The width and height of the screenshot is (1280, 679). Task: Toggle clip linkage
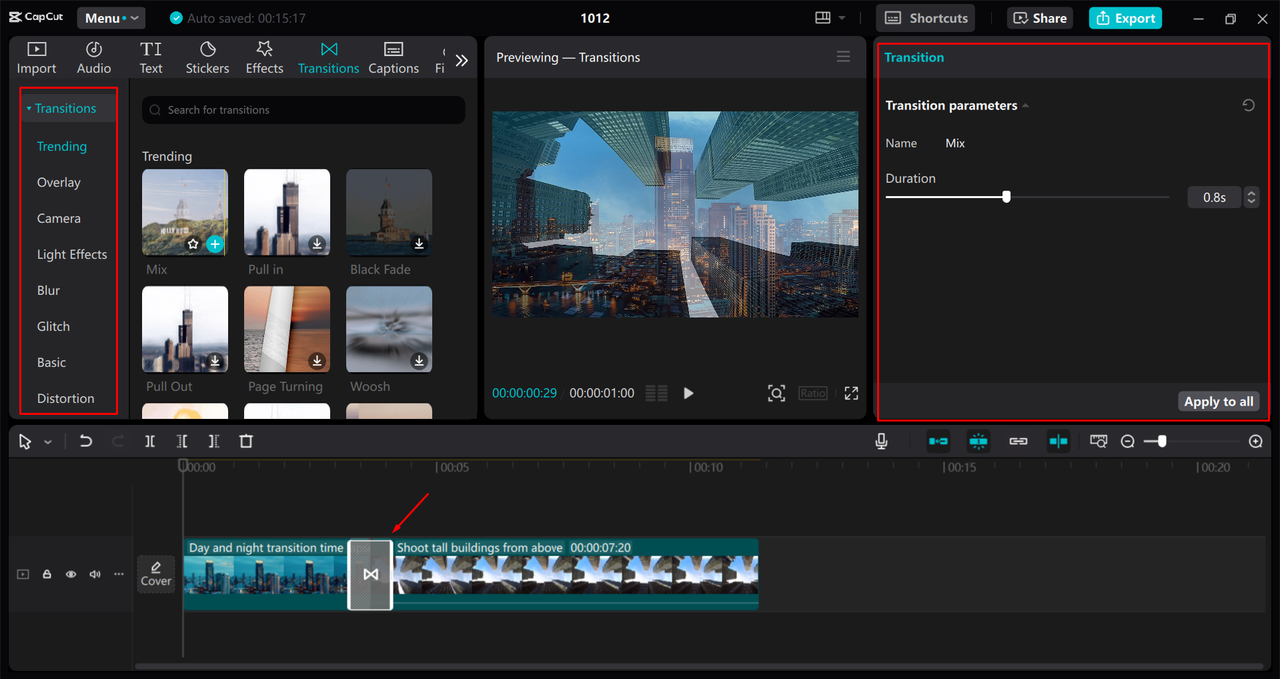coord(1018,441)
